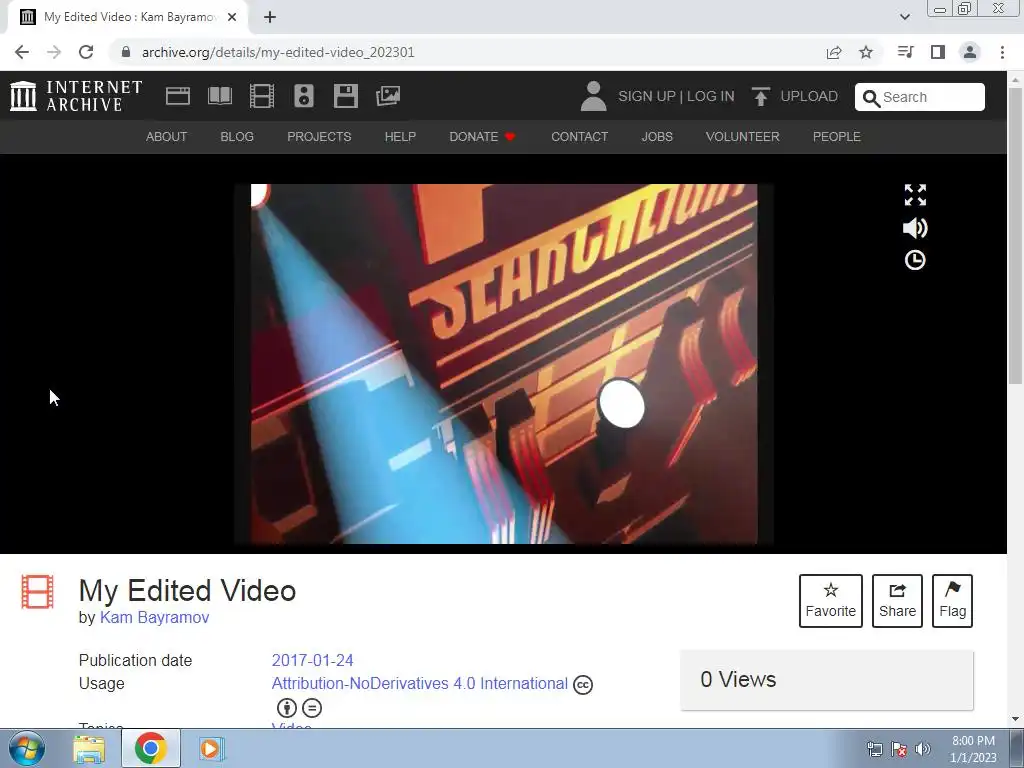Open the BLOG menu item
The width and height of the screenshot is (1024, 768).
[237, 136]
